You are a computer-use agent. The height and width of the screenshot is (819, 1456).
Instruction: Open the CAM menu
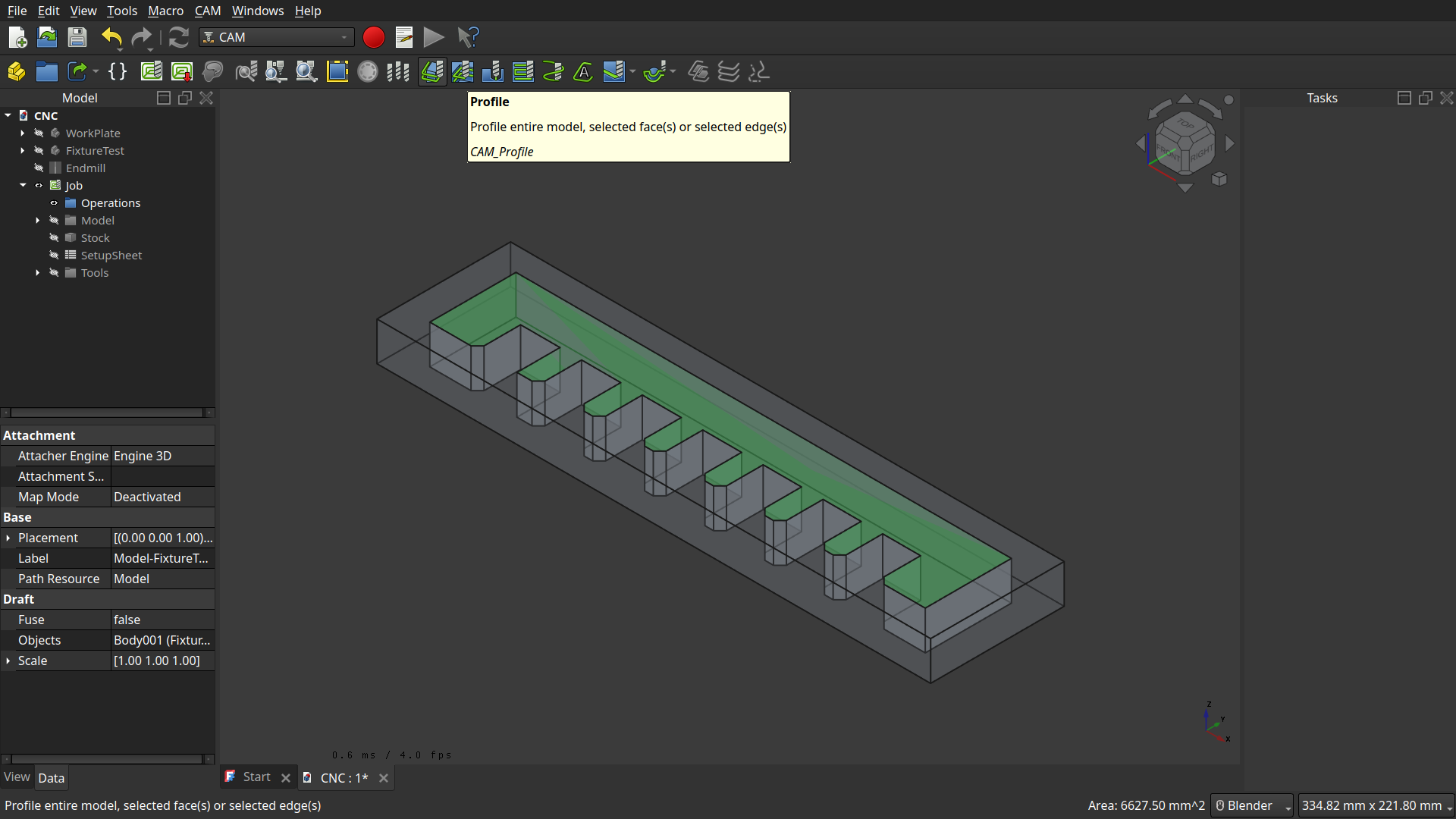(208, 11)
